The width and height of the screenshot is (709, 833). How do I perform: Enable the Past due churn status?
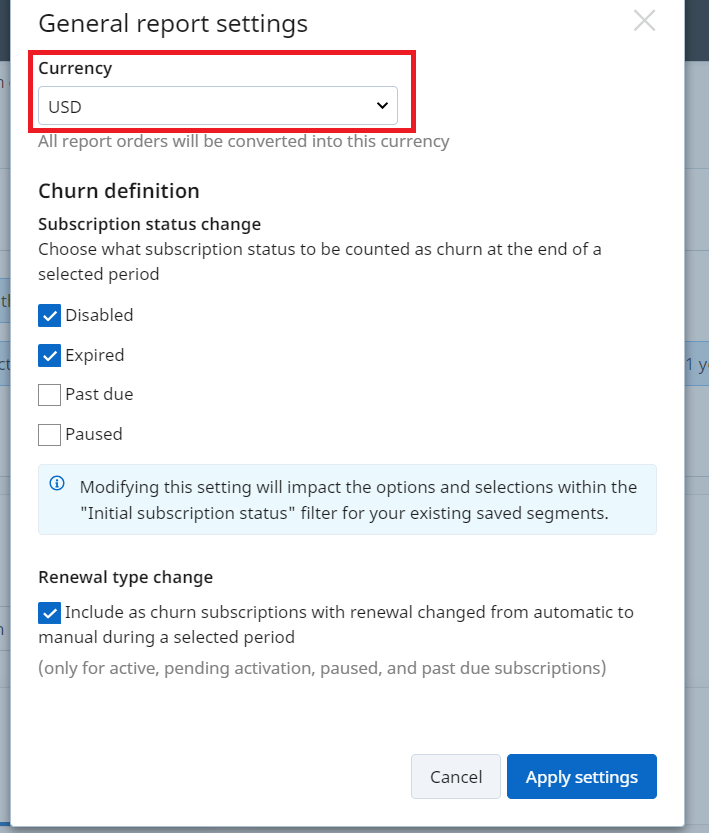coord(49,394)
